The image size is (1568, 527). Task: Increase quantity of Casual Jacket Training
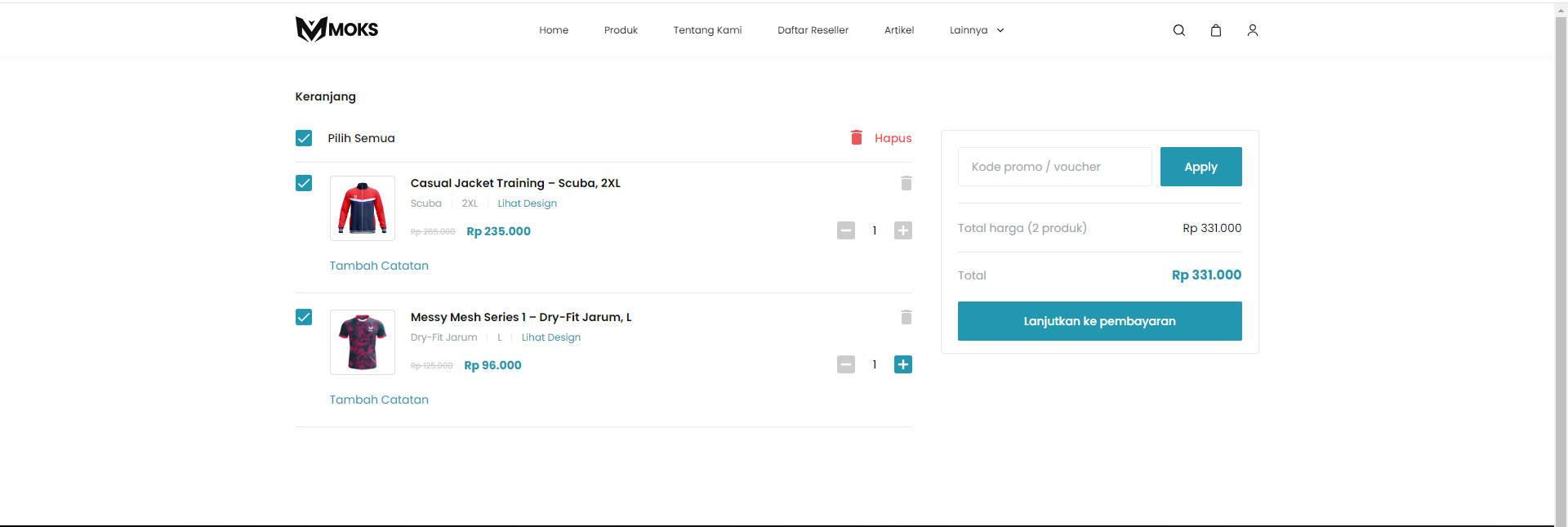tap(903, 230)
